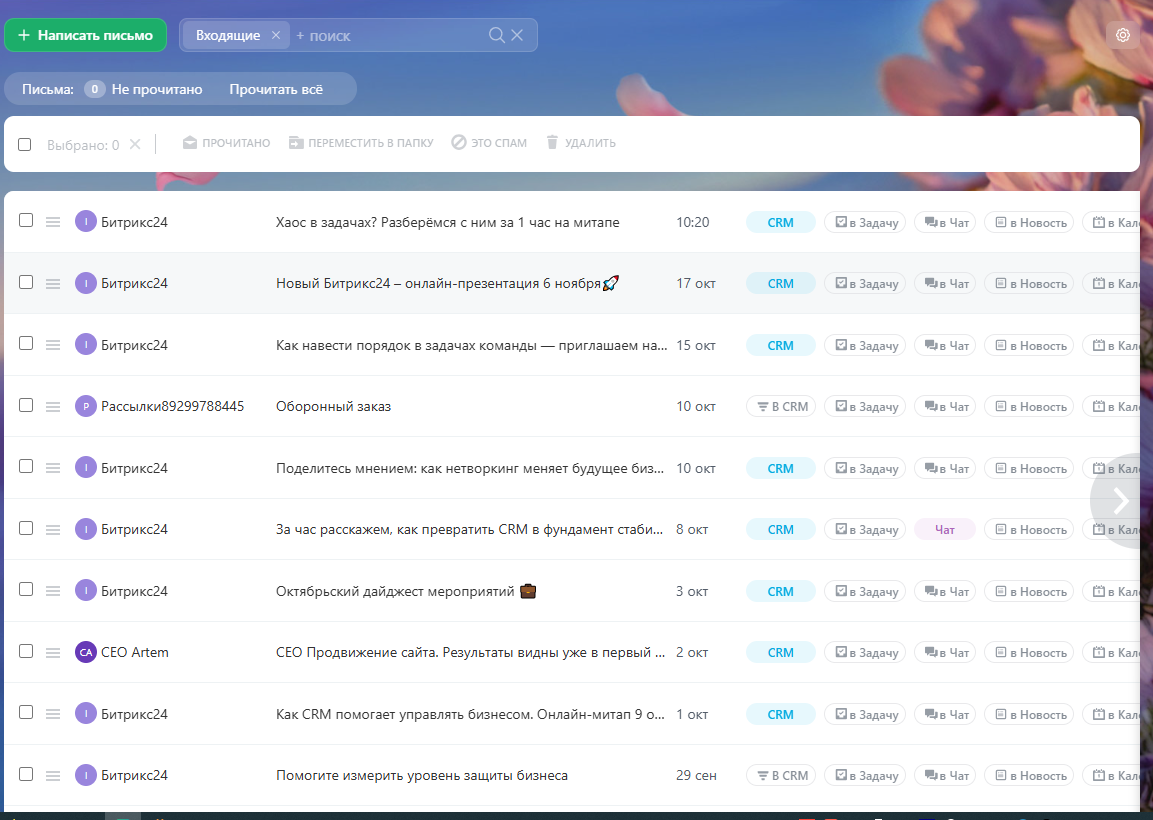Click Написать письмо to compose
1153x820 pixels.
pos(85,35)
